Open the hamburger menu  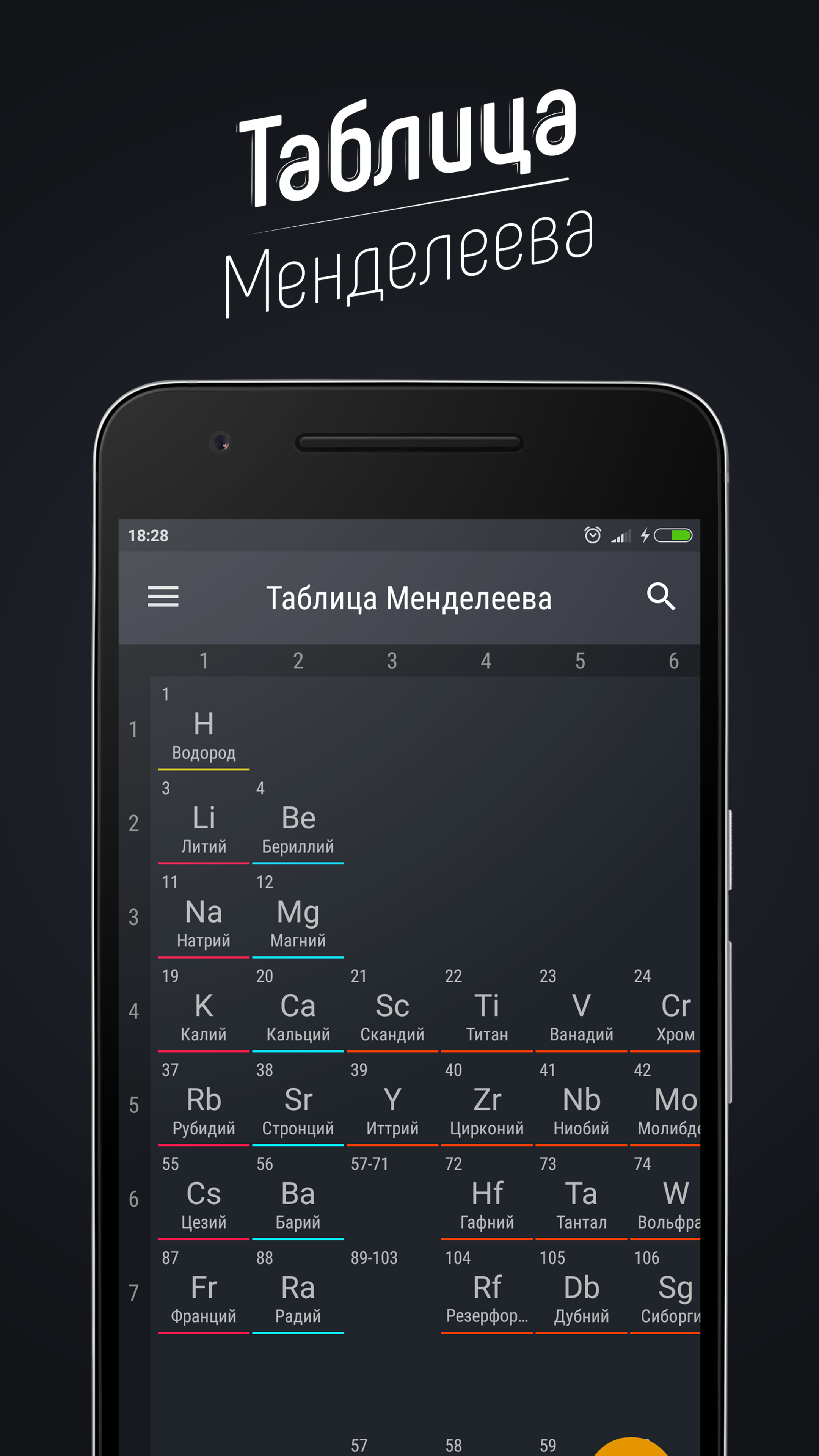163,597
